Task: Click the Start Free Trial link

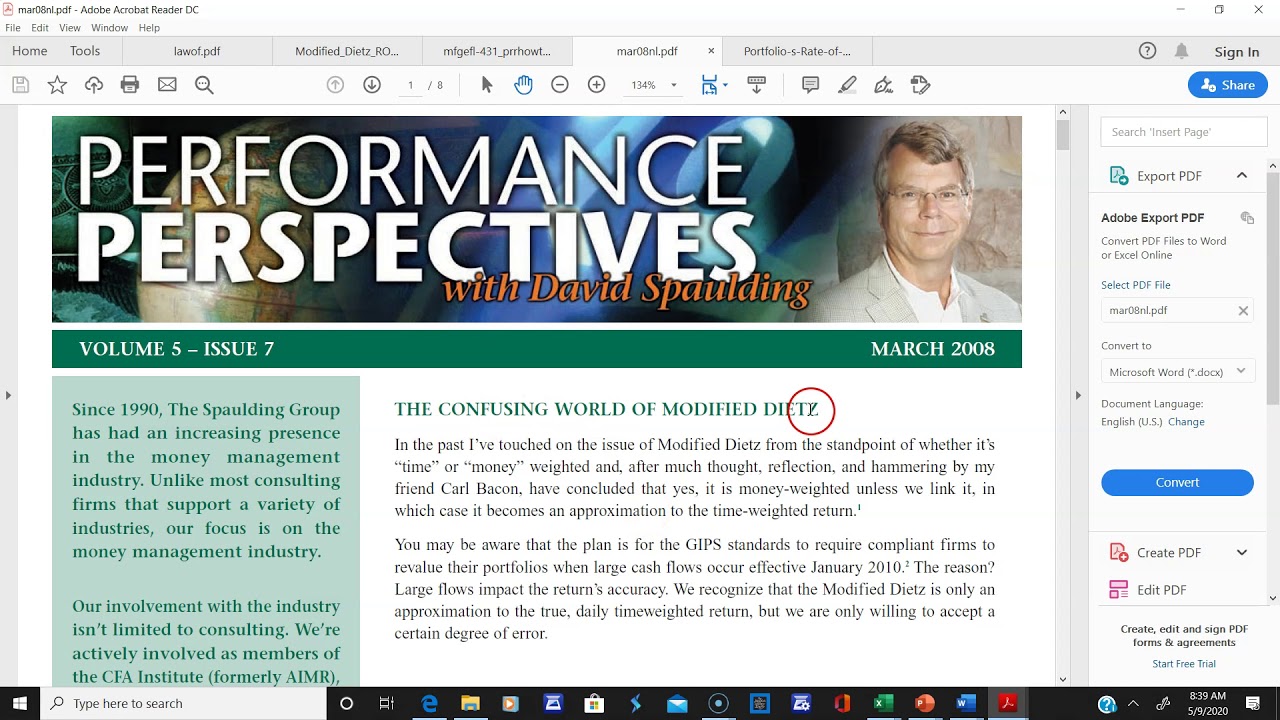Action: 1184,664
